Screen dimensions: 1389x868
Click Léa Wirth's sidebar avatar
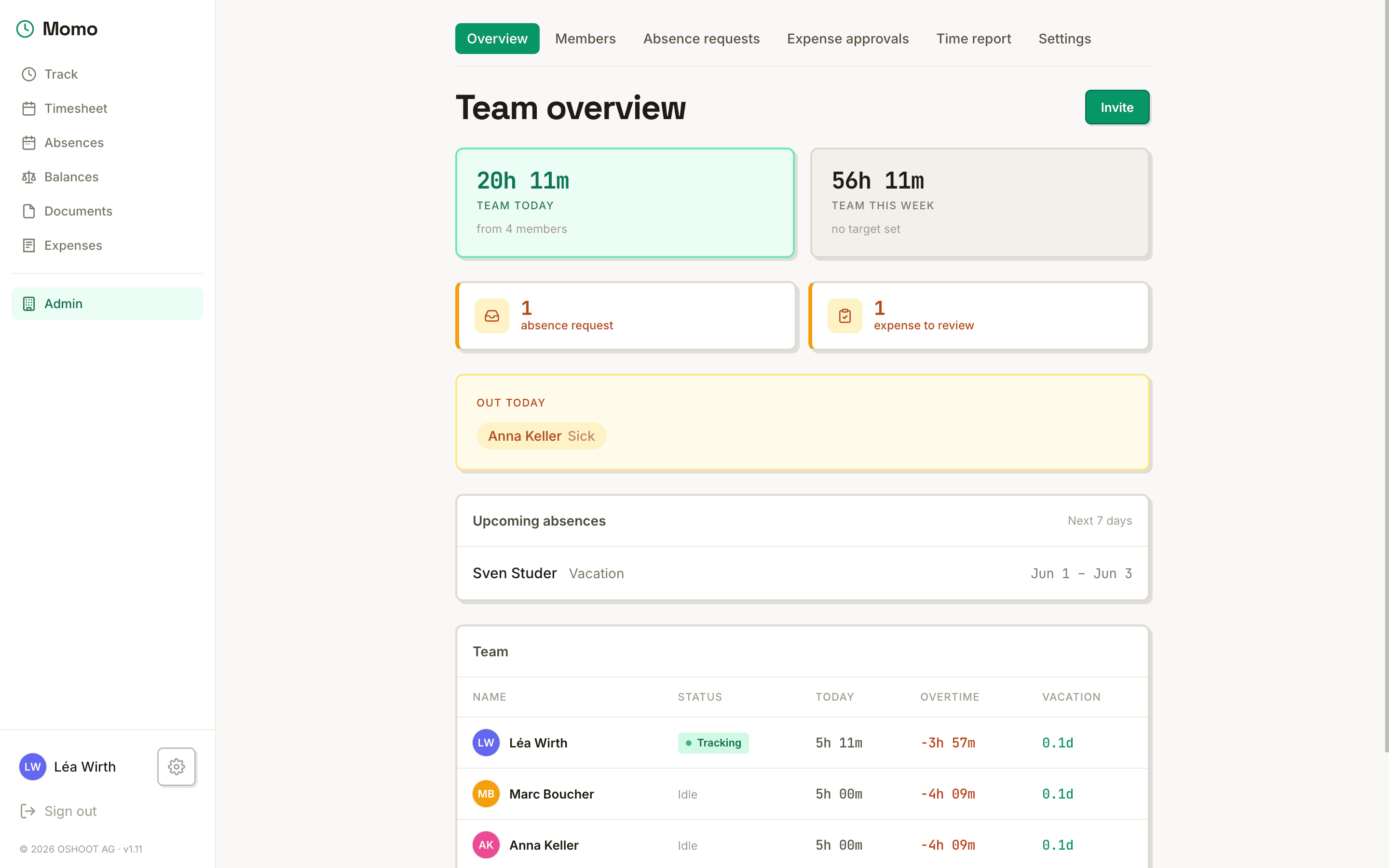[x=33, y=766]
